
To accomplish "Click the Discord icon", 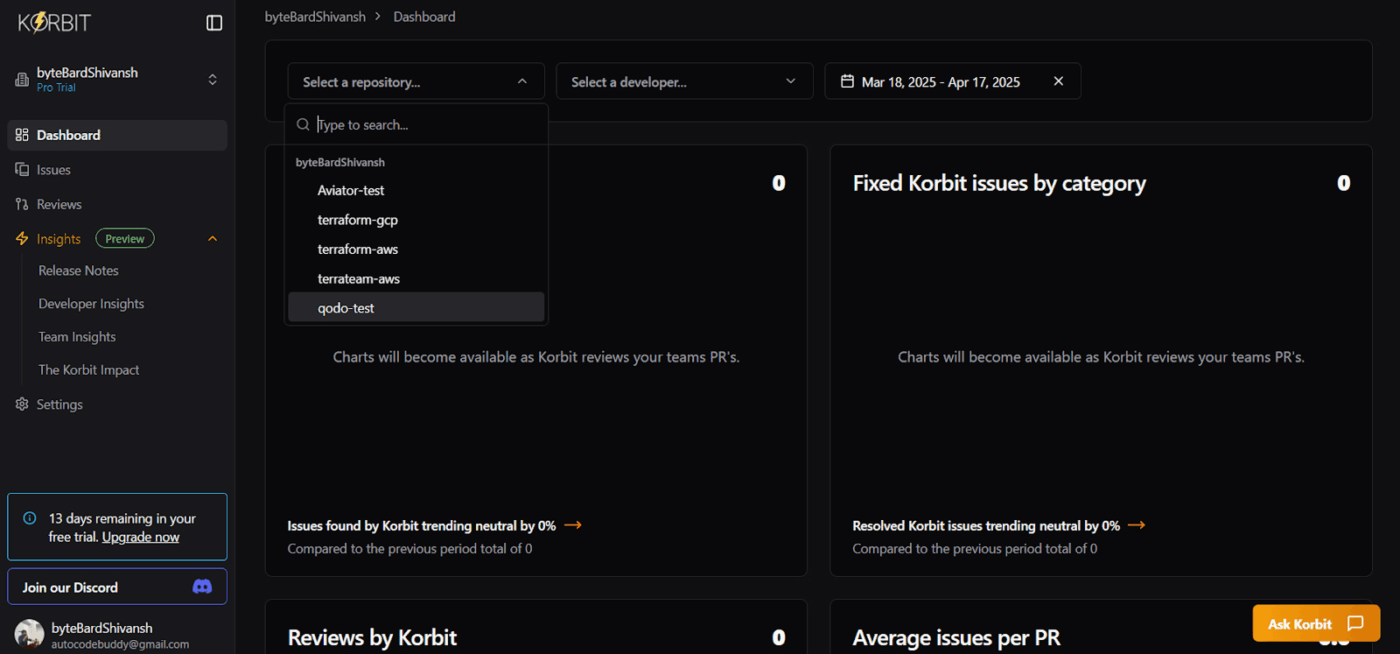I will 202,587.
